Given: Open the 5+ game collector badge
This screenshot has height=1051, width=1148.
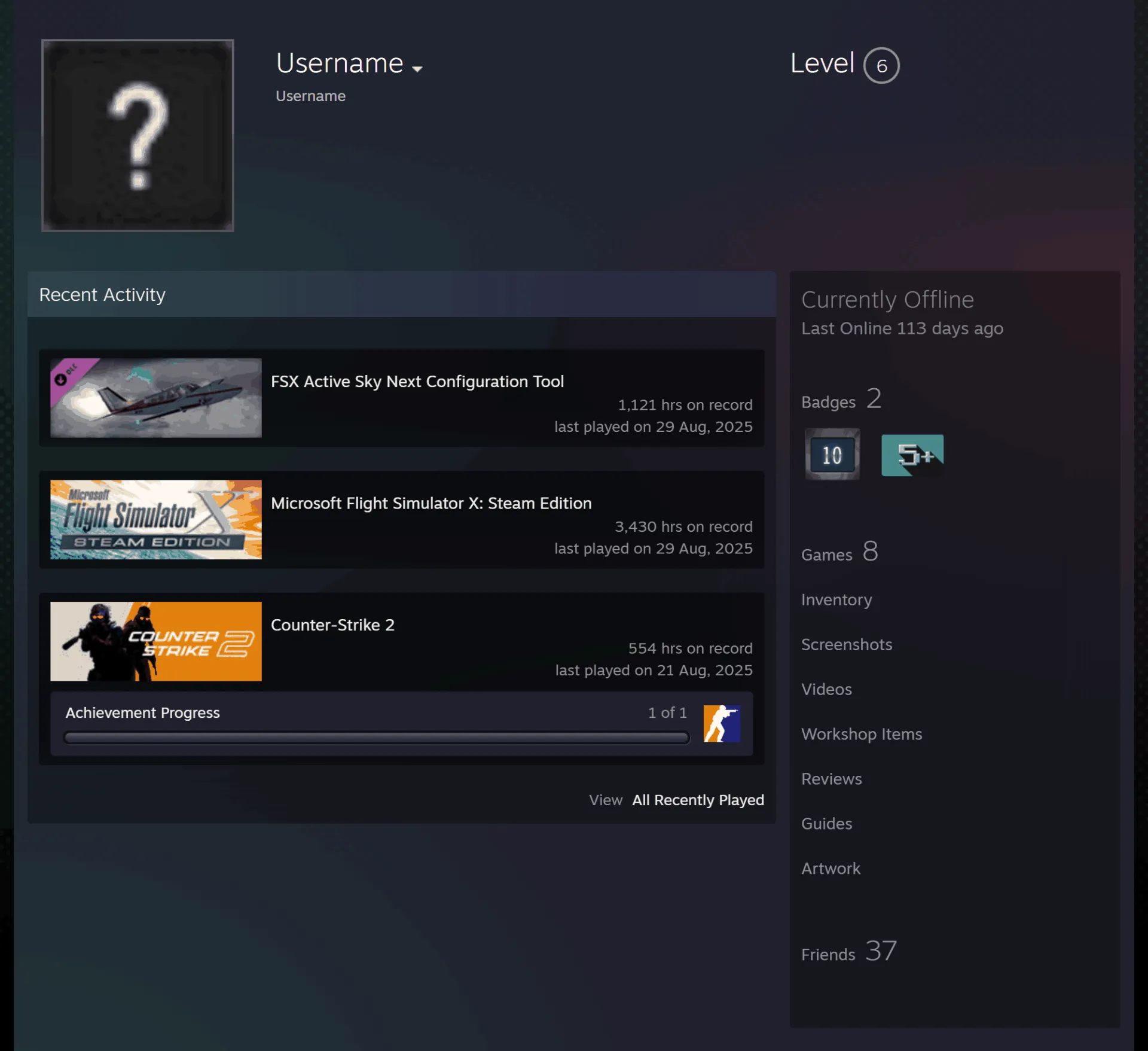Looking at the screenshot, I should tap(912, 455).
